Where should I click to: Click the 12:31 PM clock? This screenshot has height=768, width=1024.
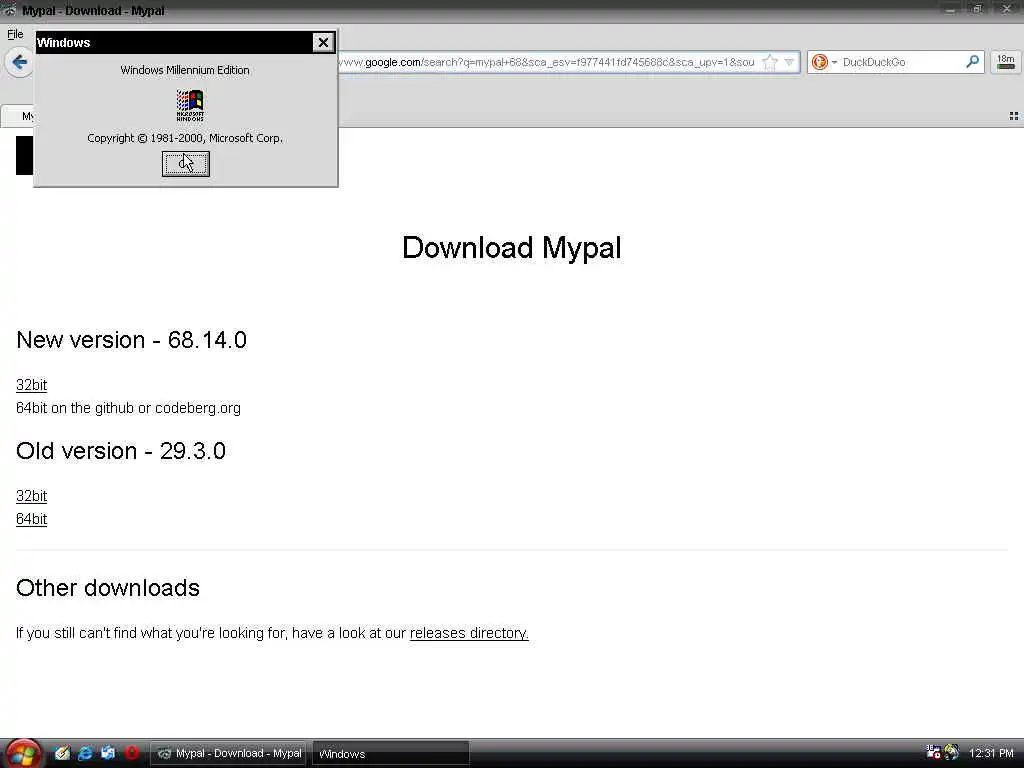[x=991, y=753]
